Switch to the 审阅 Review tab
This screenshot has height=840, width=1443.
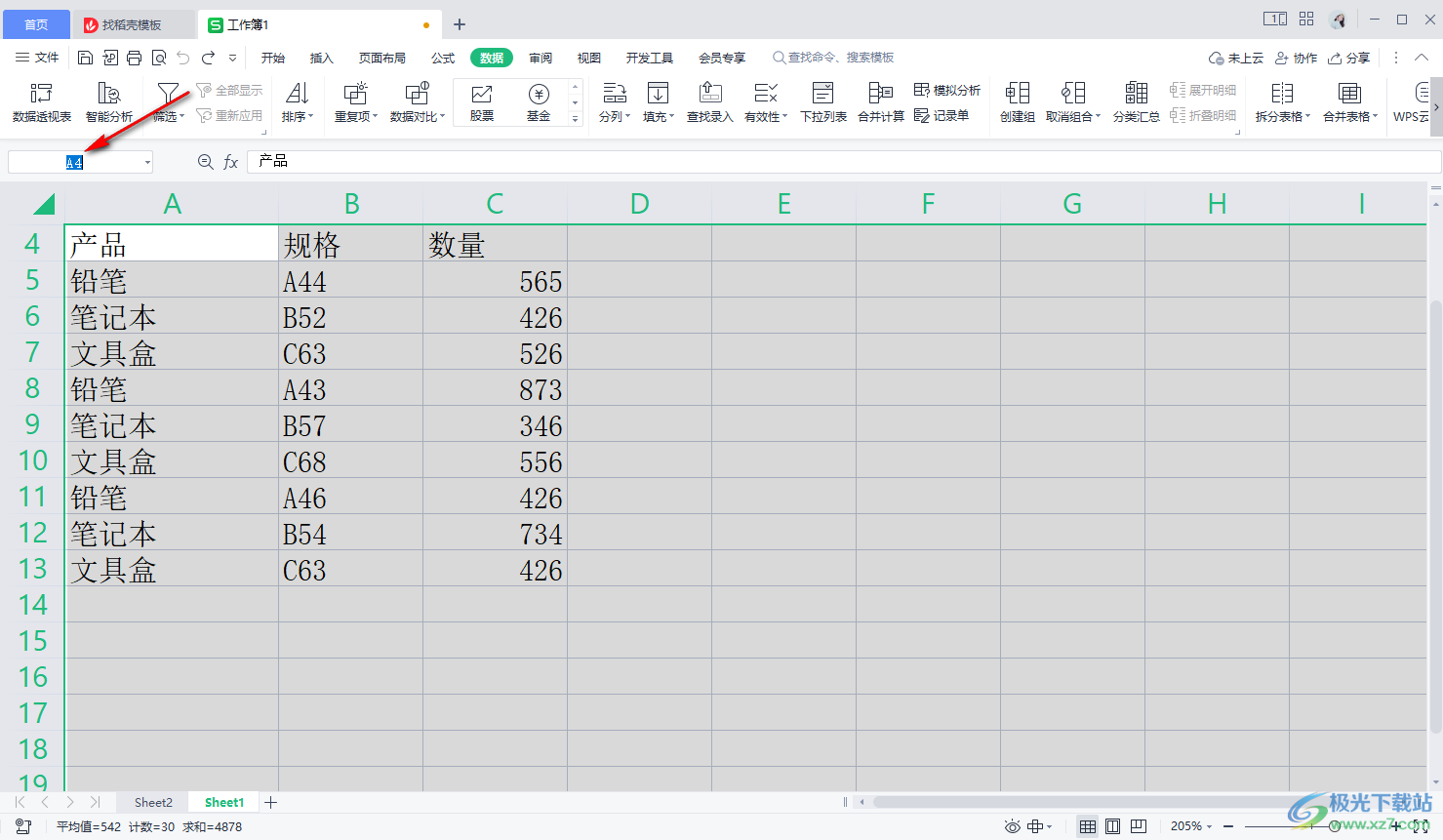pyautogui.click(x=541, y=58)
